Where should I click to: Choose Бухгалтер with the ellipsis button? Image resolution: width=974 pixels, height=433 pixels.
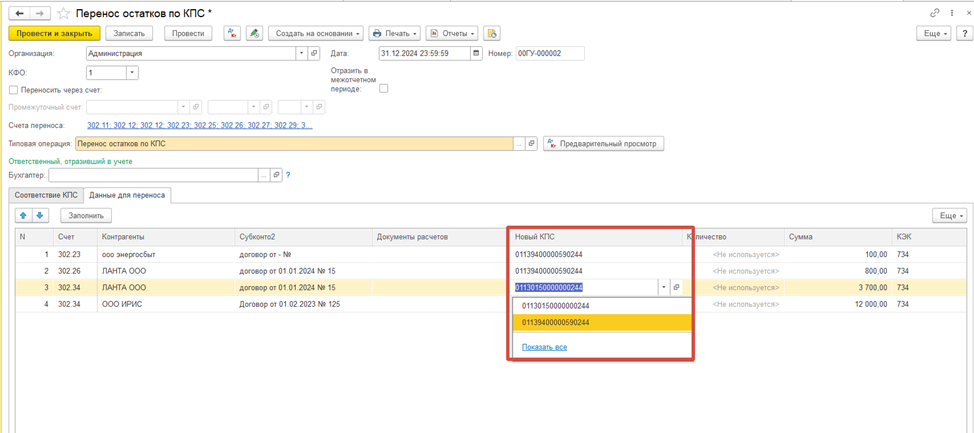265,175
